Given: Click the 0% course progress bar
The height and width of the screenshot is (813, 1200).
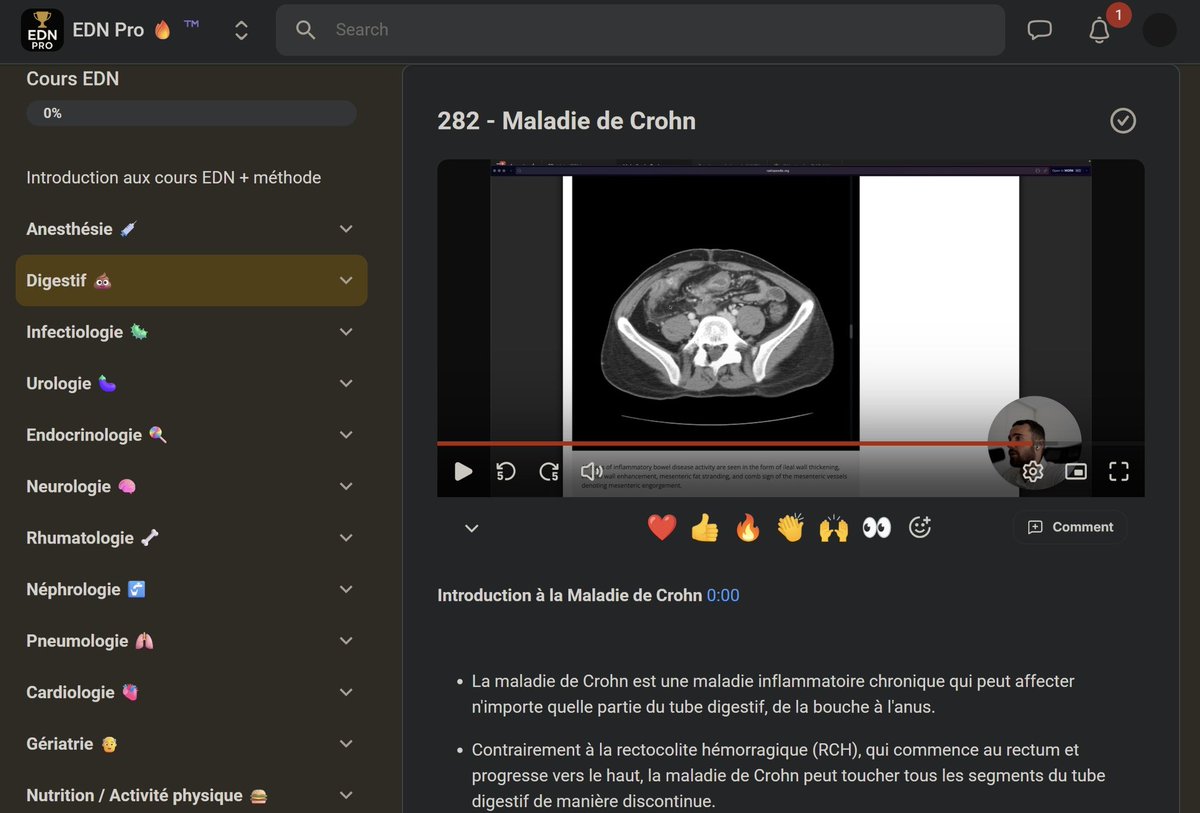Looking at the screenshot, I should [x=191, y=113].
